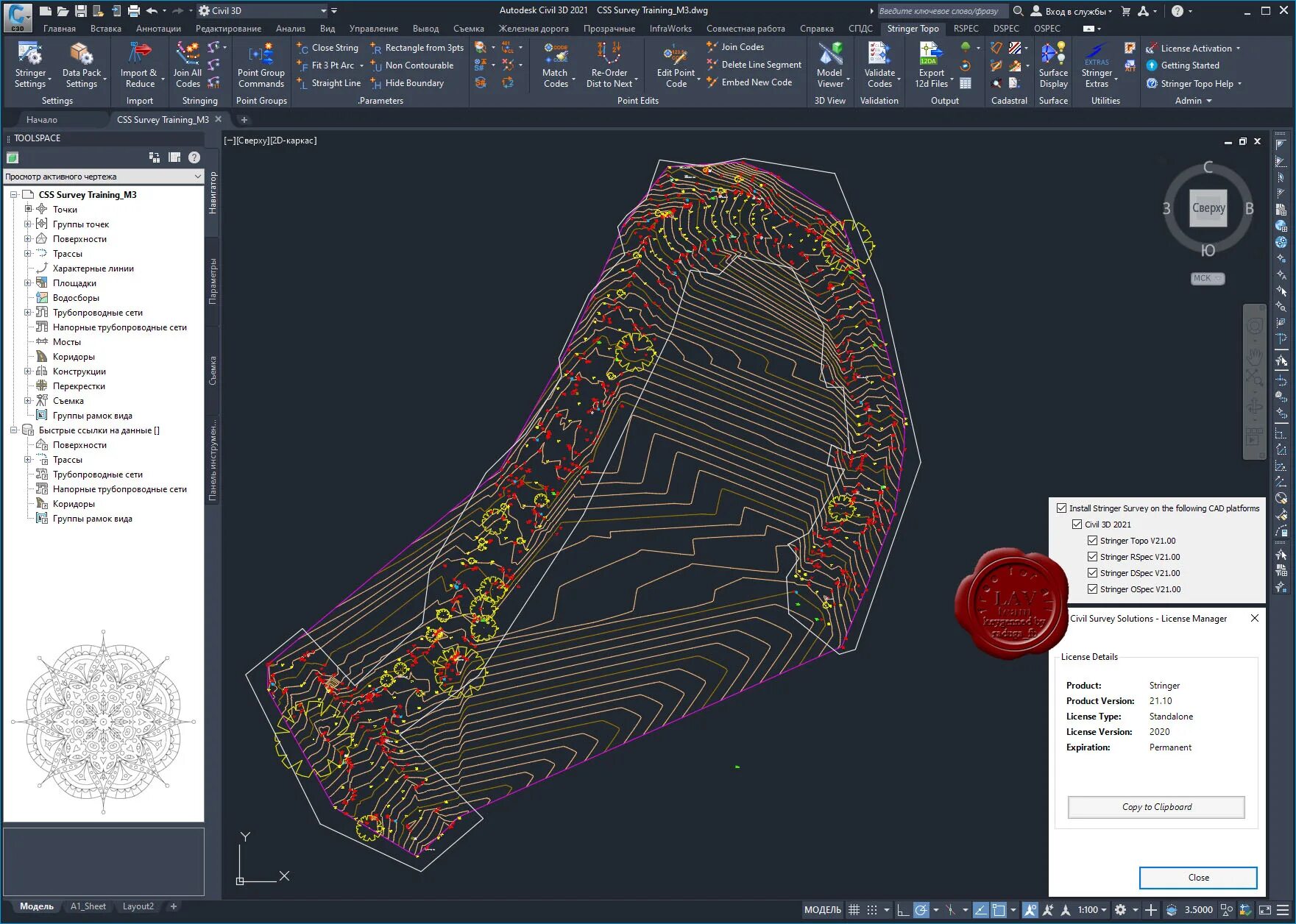
Task: Click the Сверху face on ViewCube
Action: (1208, 208)
